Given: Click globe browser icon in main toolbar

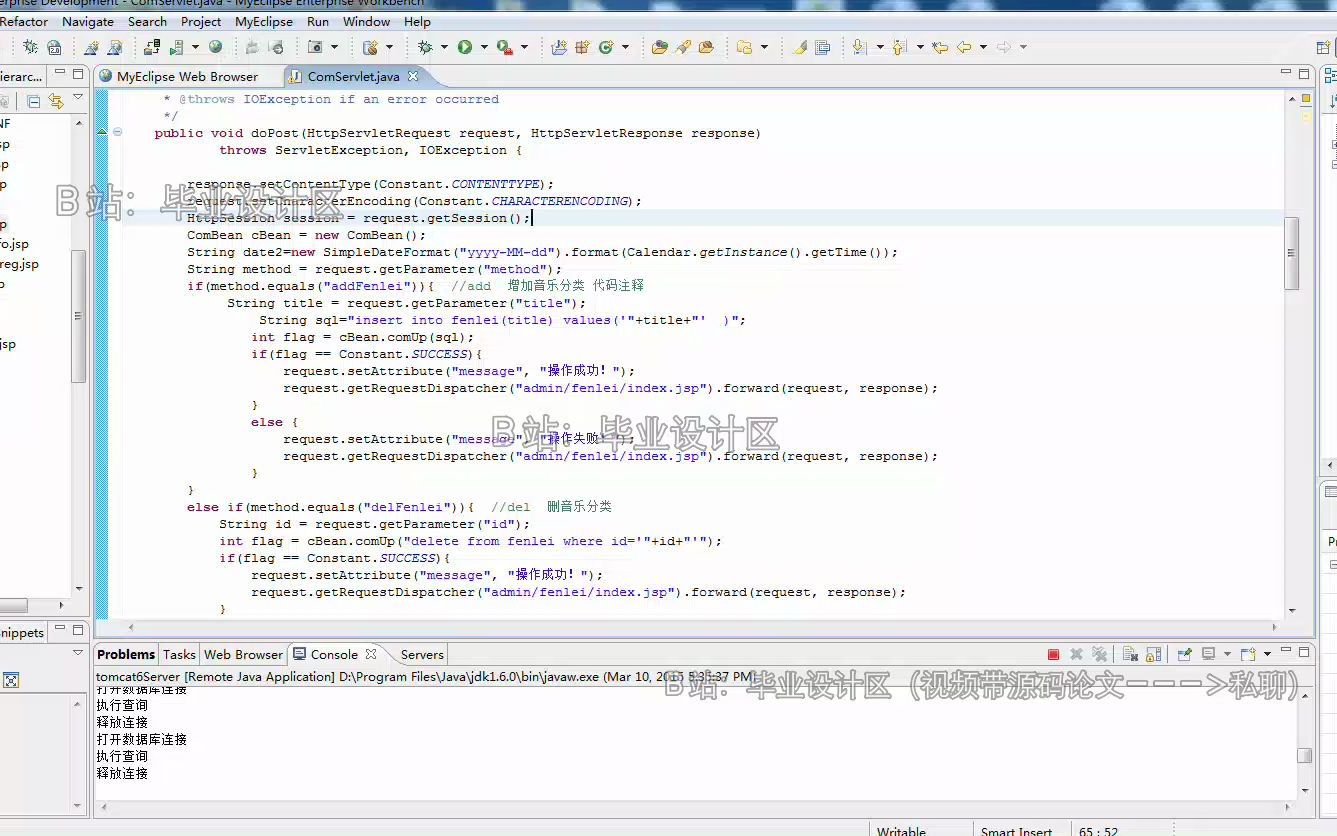Looking at the screenshot, I should (x=215, y=47).
